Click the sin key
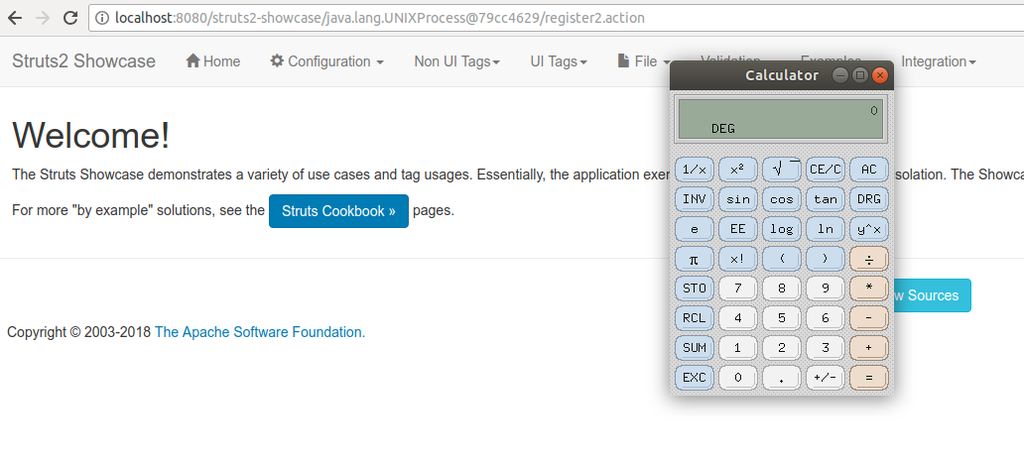 point(737,199)
